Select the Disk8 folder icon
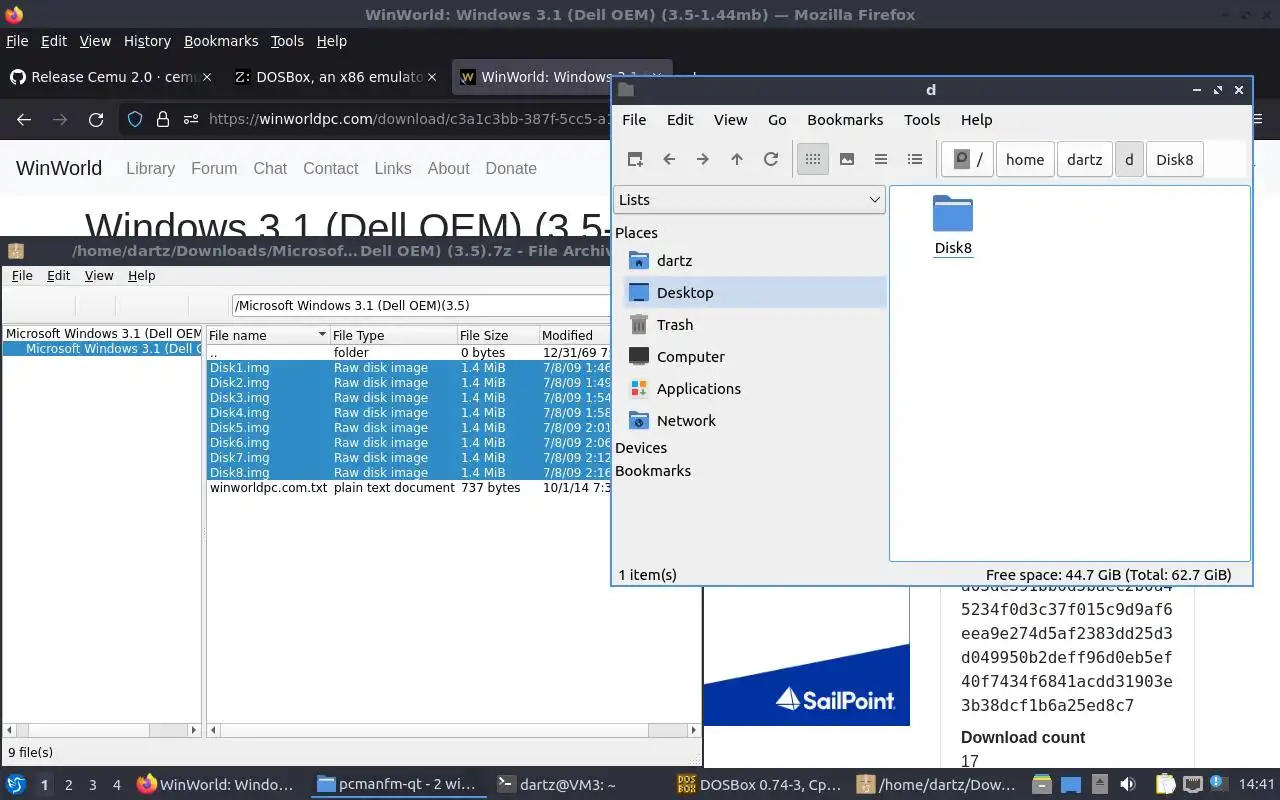This screenshot has height=800, width=1280. [953, 214]
